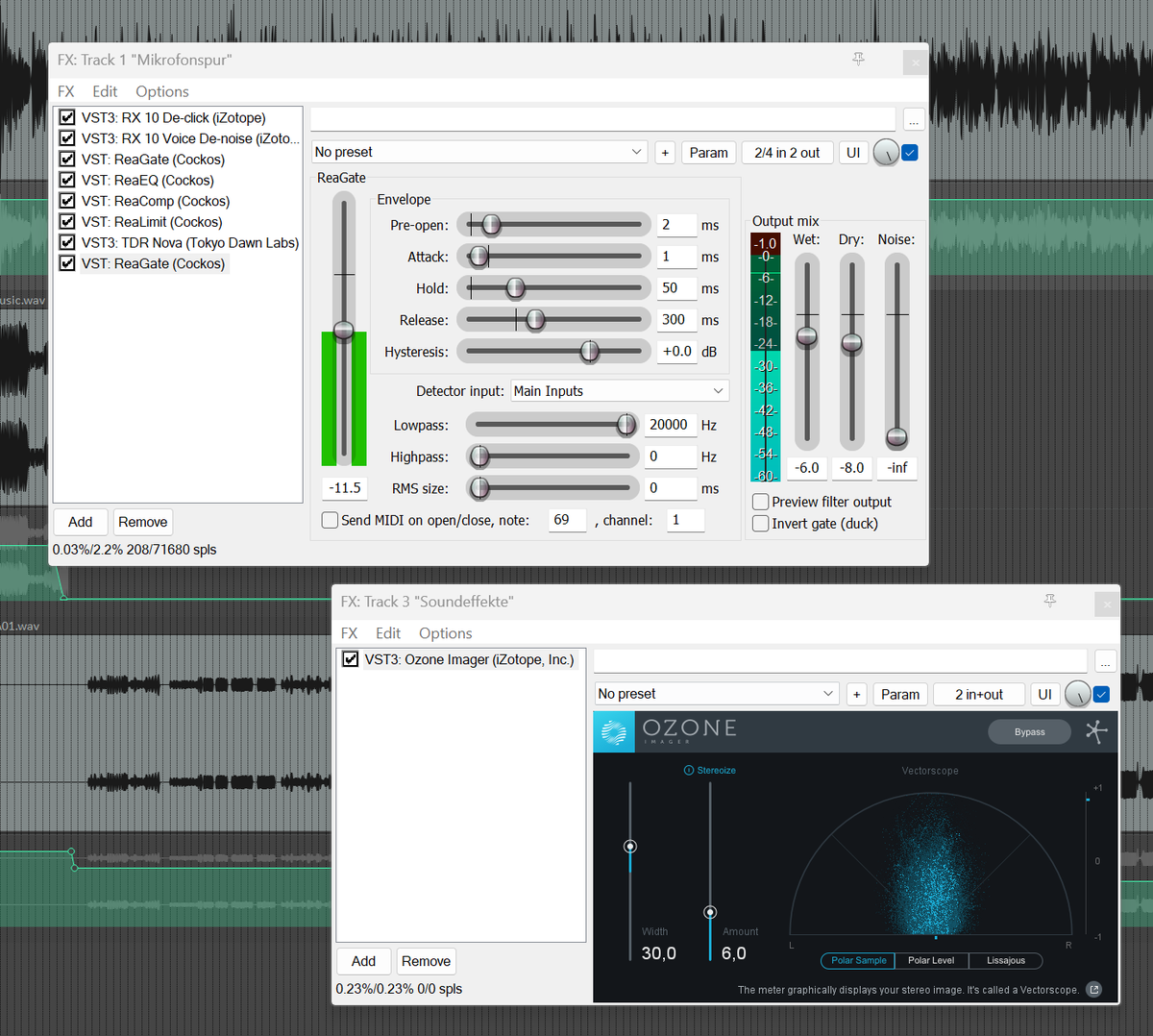Open the Detector input 'Main Inputs' dropdown

(620, 391)
